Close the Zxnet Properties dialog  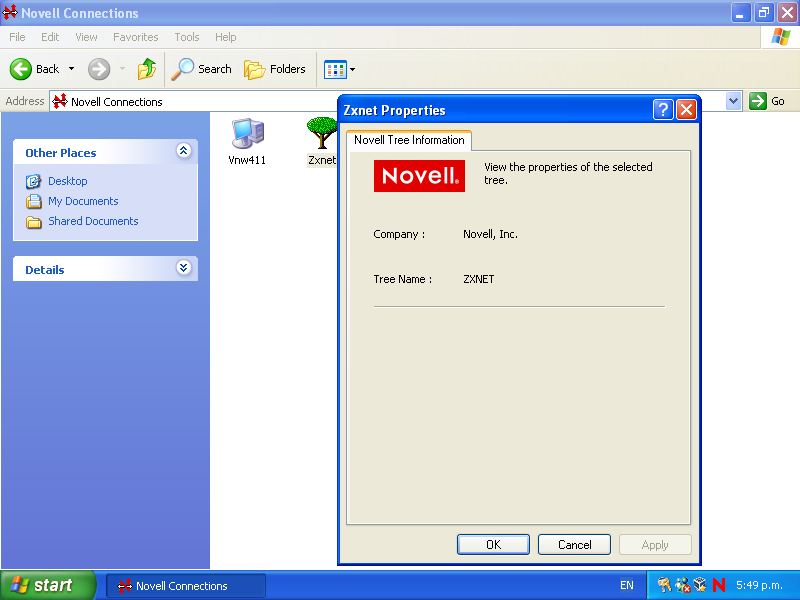[x=687, y=110]
